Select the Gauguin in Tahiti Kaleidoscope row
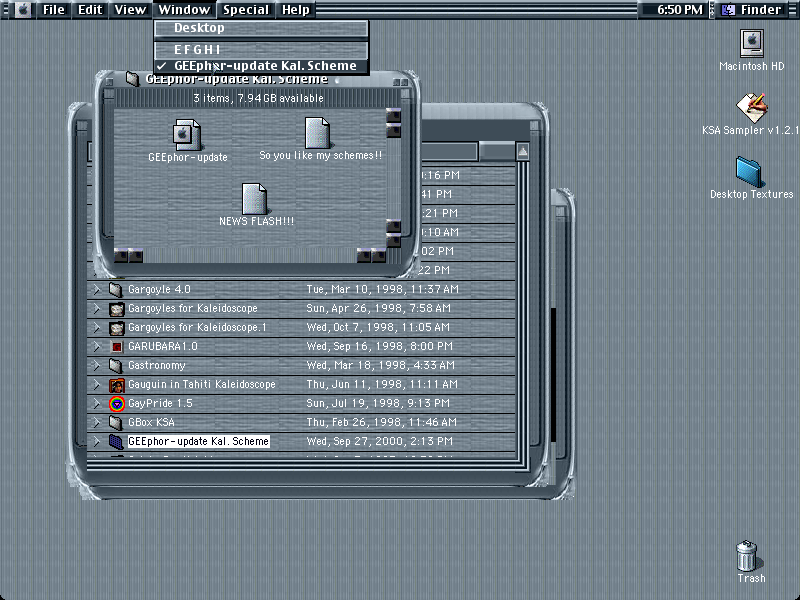Image resolution: width=800 pixels, height=600 pixels. (301, 385)
